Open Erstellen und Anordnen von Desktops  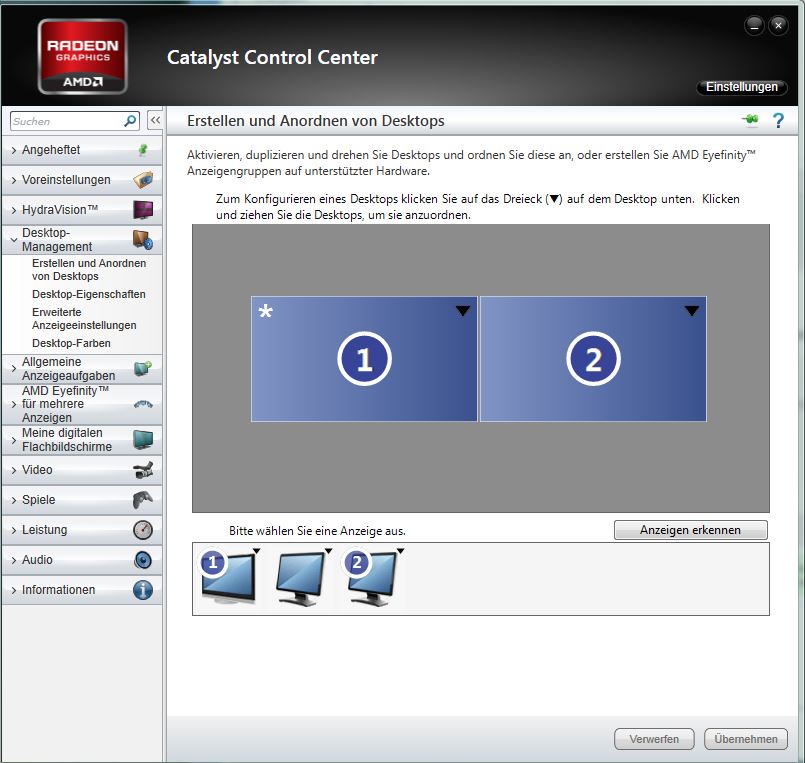point(89,270)
